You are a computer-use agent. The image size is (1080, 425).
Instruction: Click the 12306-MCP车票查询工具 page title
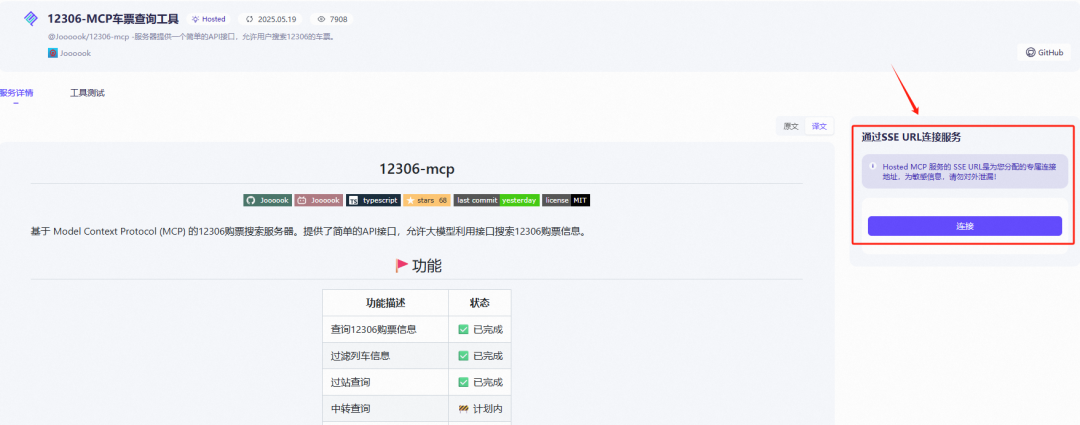113,19
